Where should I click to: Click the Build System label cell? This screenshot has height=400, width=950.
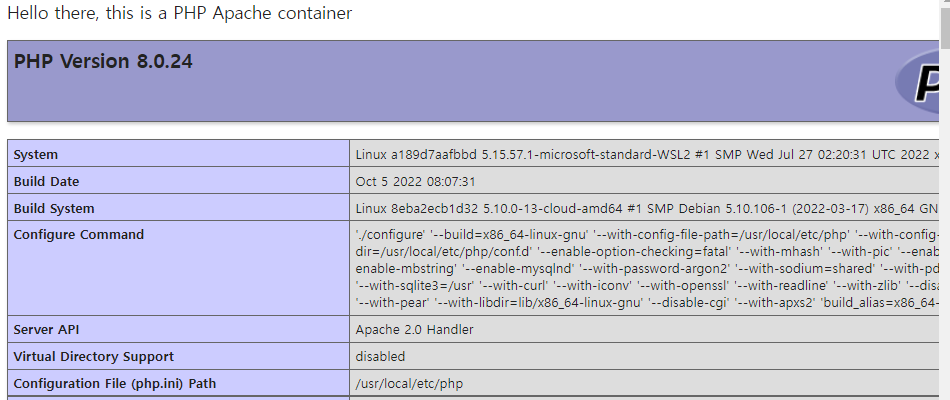[54, 209]
